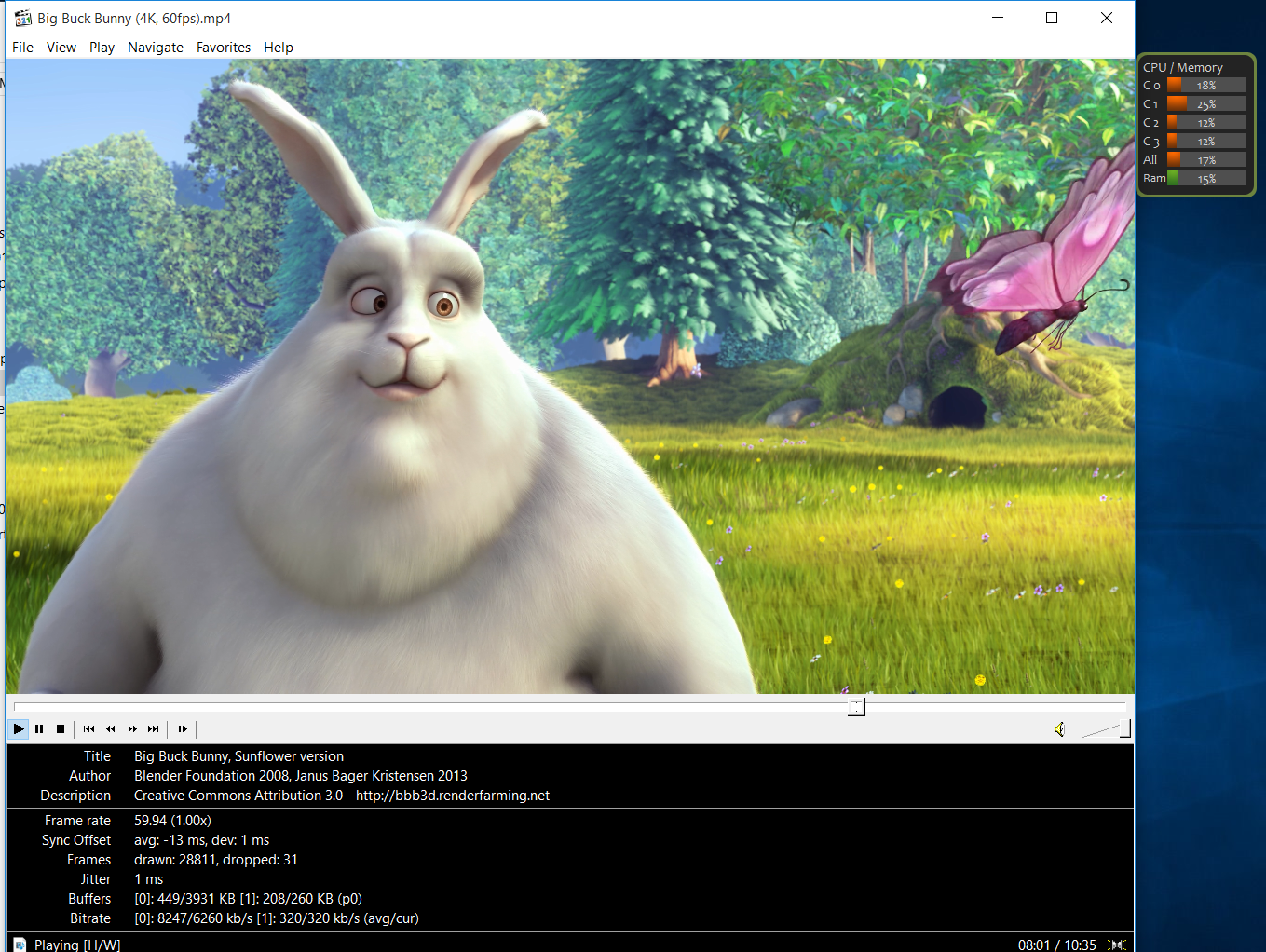Click the C2 core usage bar
1266x952 pixels.
[1206, 122]
